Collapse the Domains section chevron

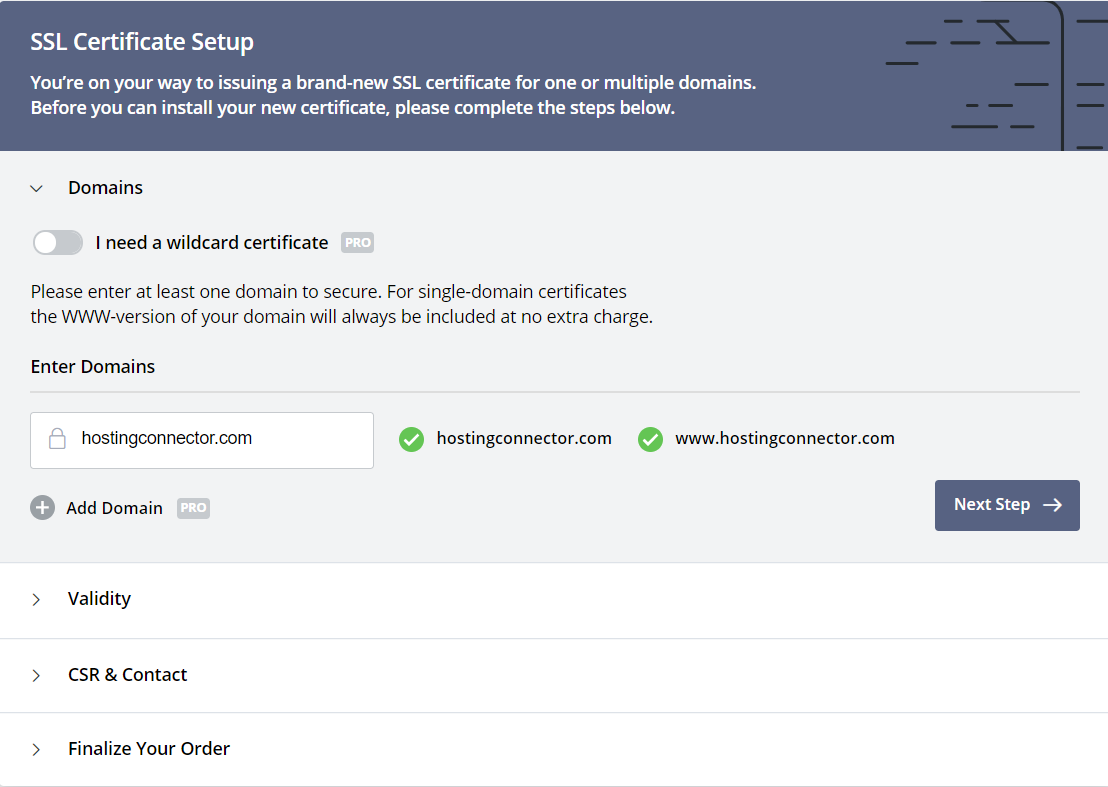[x=37, y=189]
